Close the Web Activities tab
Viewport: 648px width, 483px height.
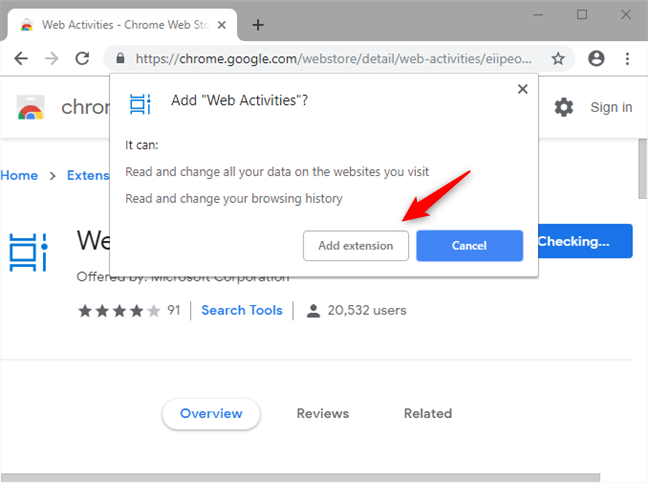click(222, 25)
